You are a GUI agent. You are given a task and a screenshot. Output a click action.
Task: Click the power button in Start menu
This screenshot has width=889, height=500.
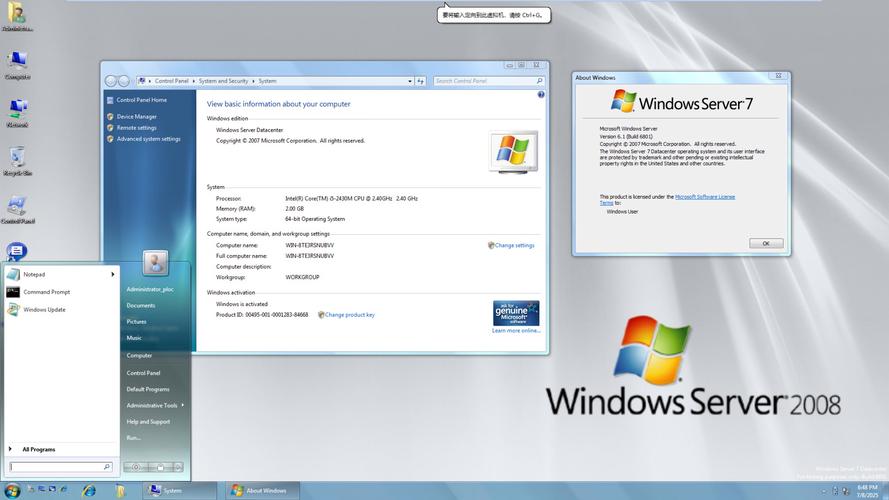(136, 467)
